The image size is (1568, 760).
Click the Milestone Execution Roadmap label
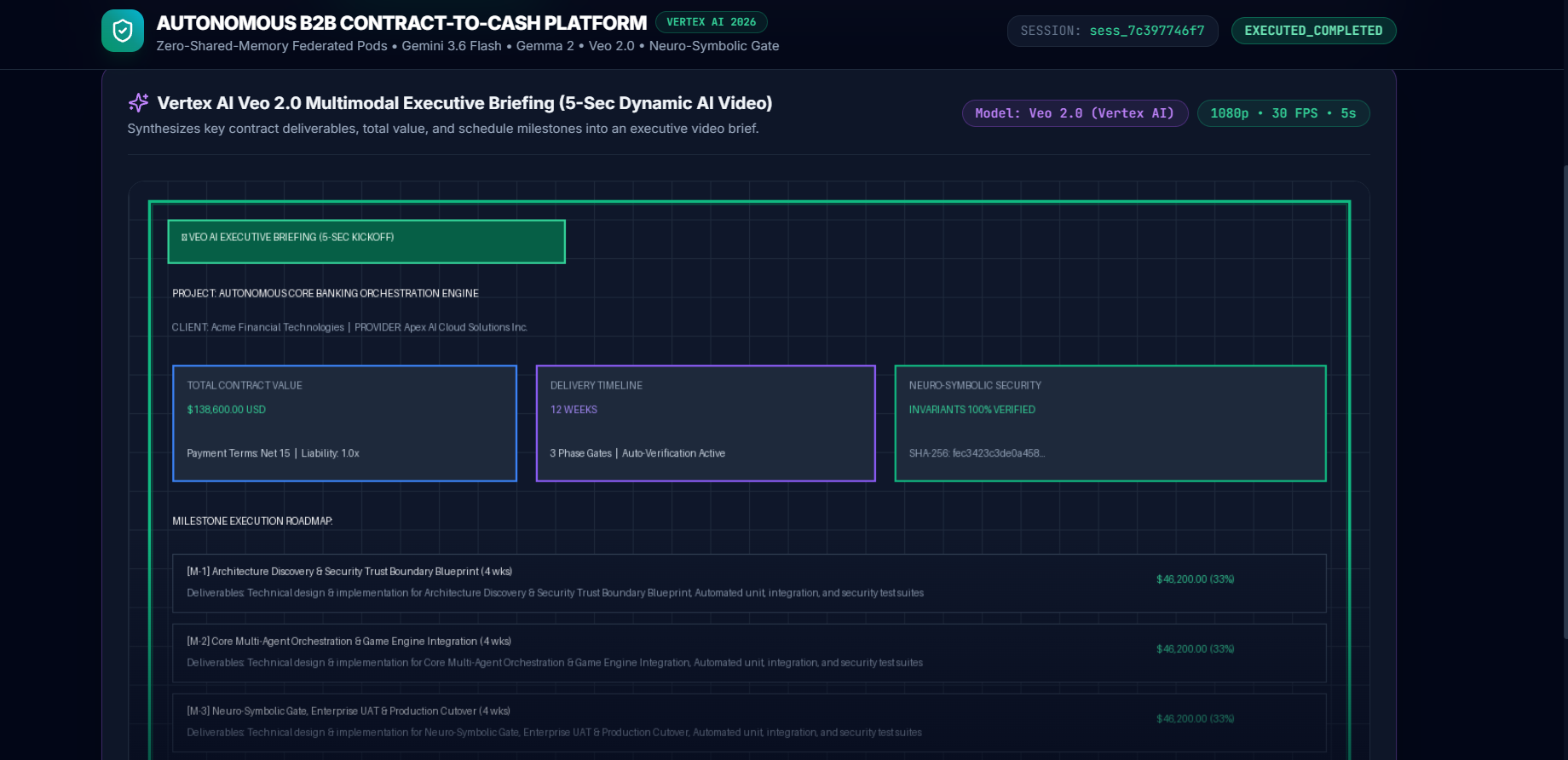pyautogui.click(x=252, y=521)
